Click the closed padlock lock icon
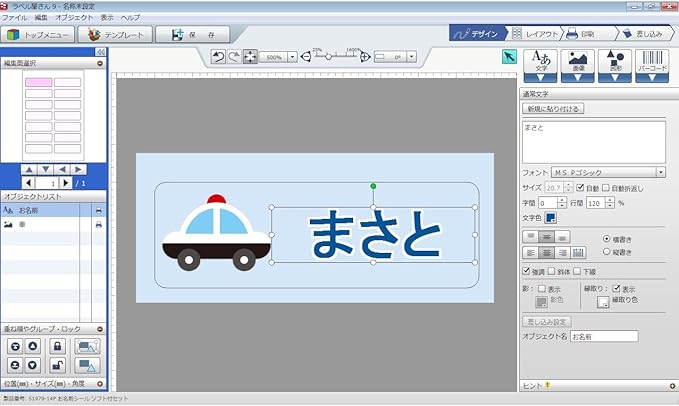The width and height of the screenshot is (679, 406). [x=58, y=346]
